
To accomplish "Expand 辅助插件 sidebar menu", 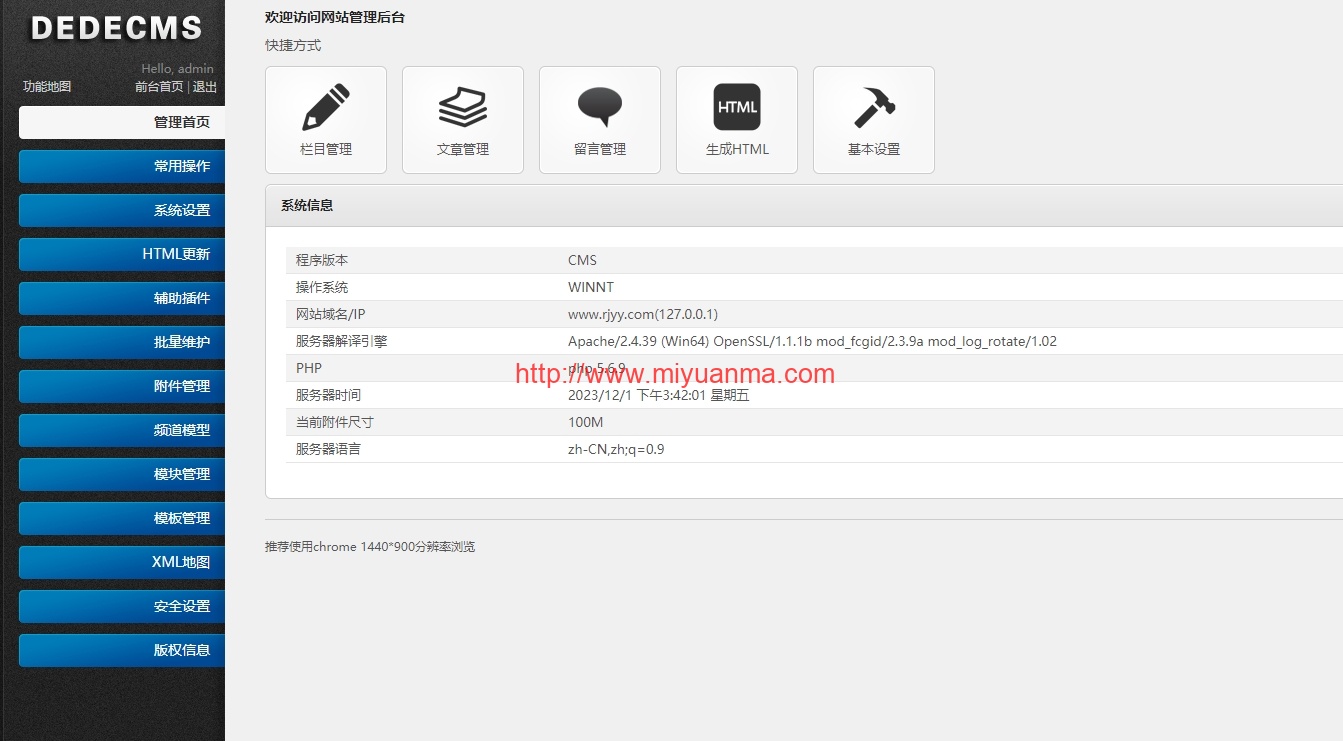I will point(122,298).
